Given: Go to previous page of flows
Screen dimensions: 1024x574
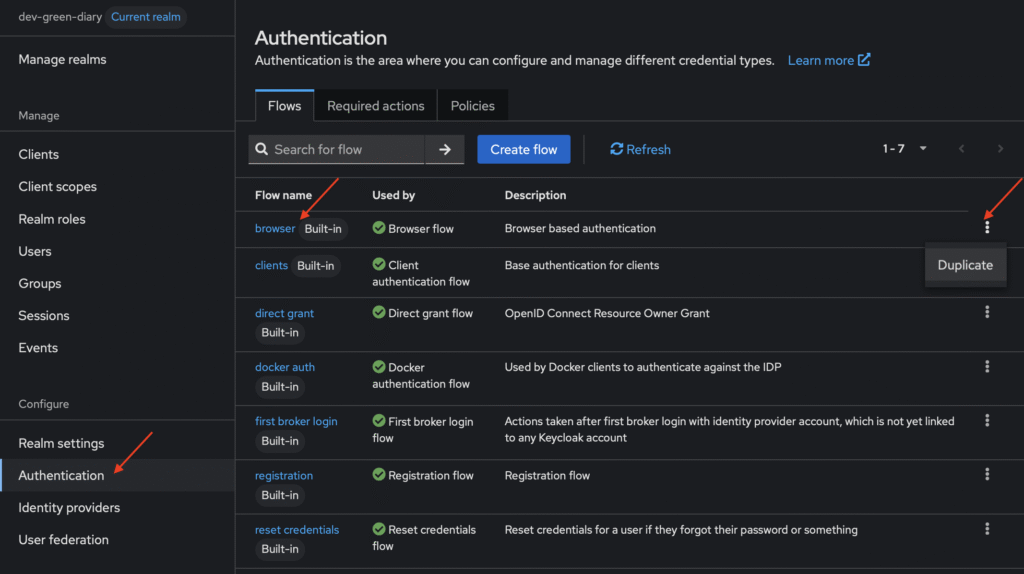Looking at the screenshot, I should click(x=962, y=149).
